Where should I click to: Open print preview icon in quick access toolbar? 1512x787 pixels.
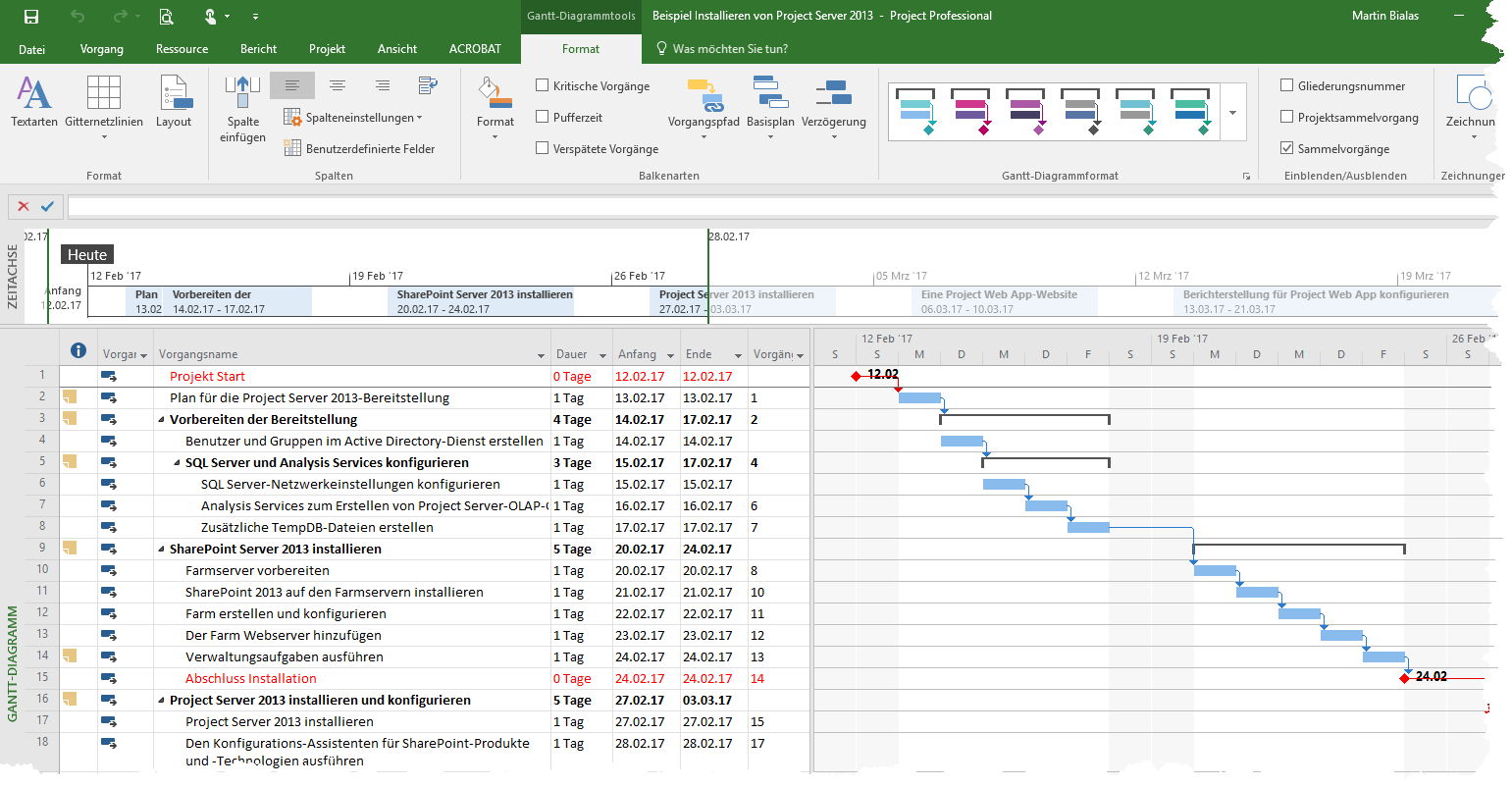166,16
